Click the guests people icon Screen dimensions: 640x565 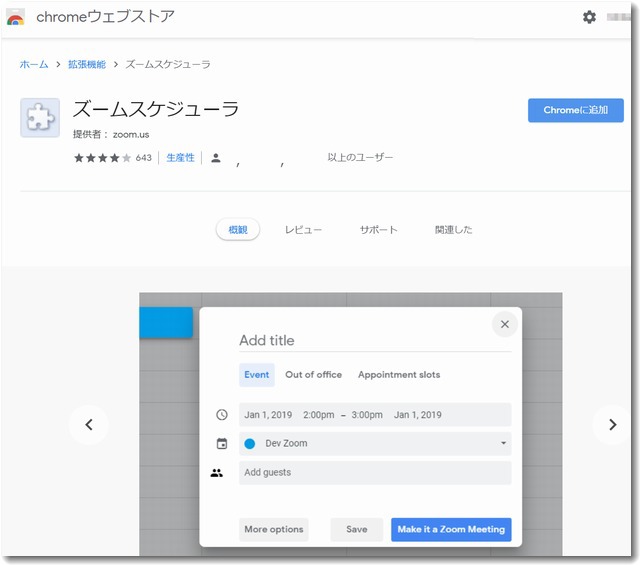(217, 473)
